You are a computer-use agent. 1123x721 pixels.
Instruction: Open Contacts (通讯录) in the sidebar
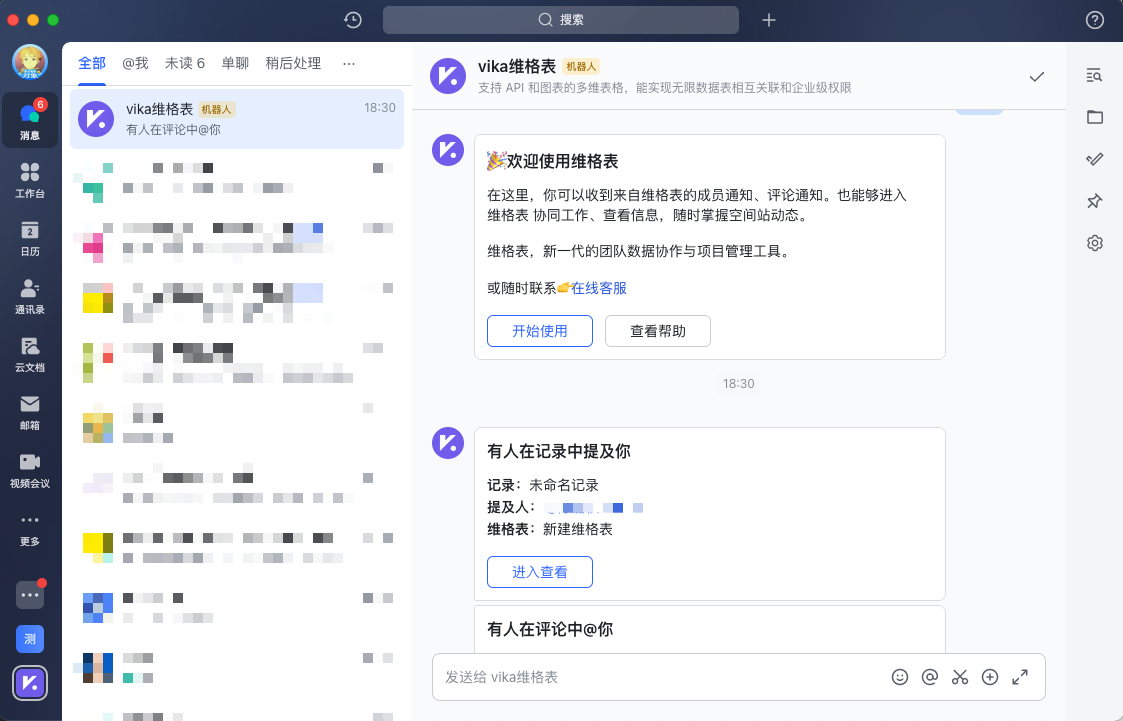coord(30,295)
